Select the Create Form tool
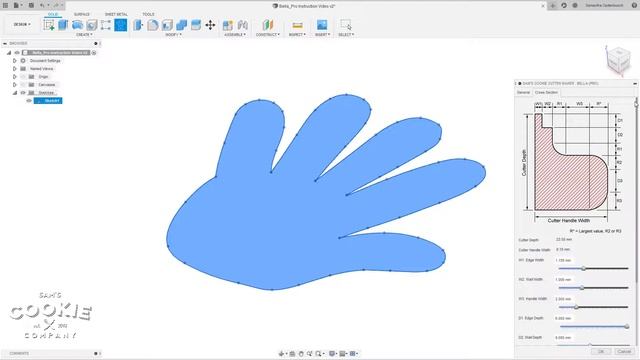Image resolution: width=640 pixels, height=360 pixels. (106, 25)
